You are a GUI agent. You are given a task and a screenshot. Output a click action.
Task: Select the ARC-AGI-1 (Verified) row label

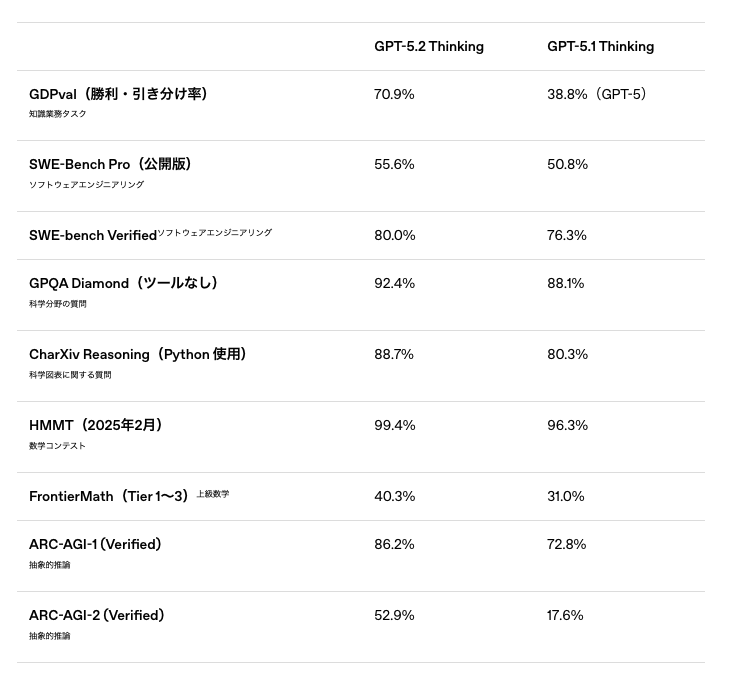tap(95, 545)
